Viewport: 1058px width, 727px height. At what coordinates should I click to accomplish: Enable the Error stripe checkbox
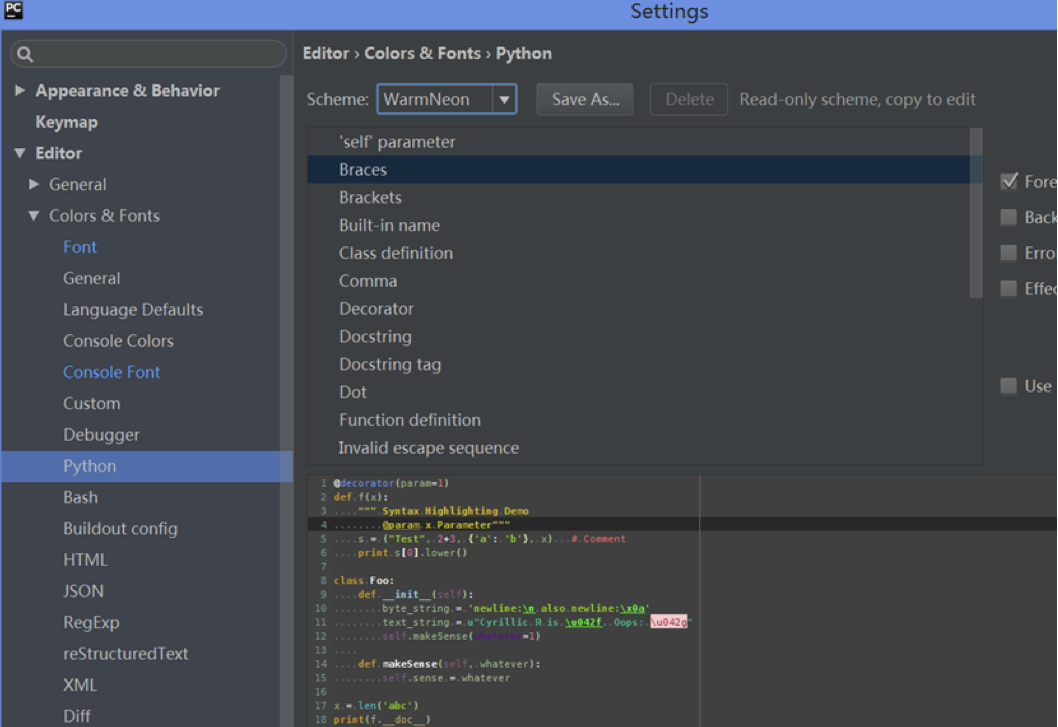[1009, 252]
